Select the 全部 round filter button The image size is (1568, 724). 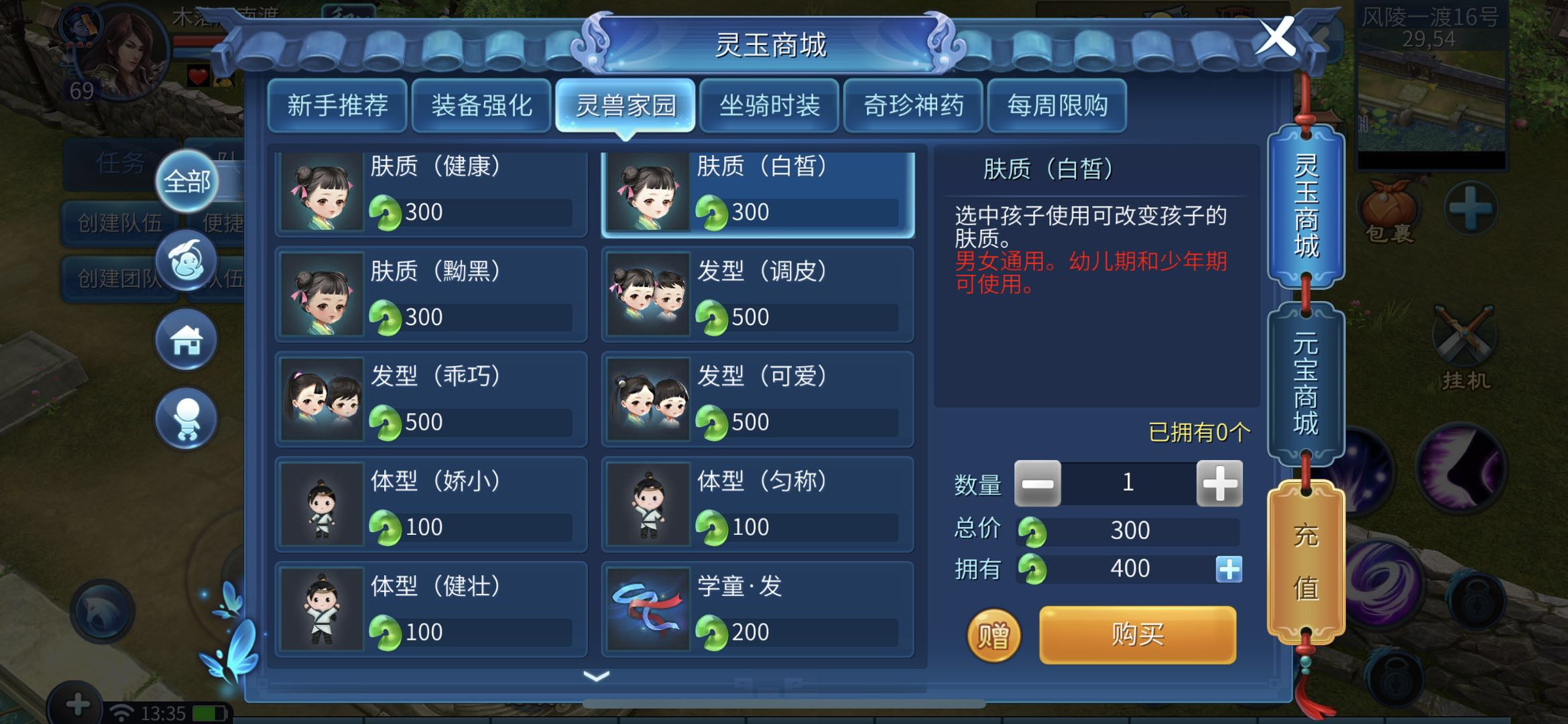(187, 182)
